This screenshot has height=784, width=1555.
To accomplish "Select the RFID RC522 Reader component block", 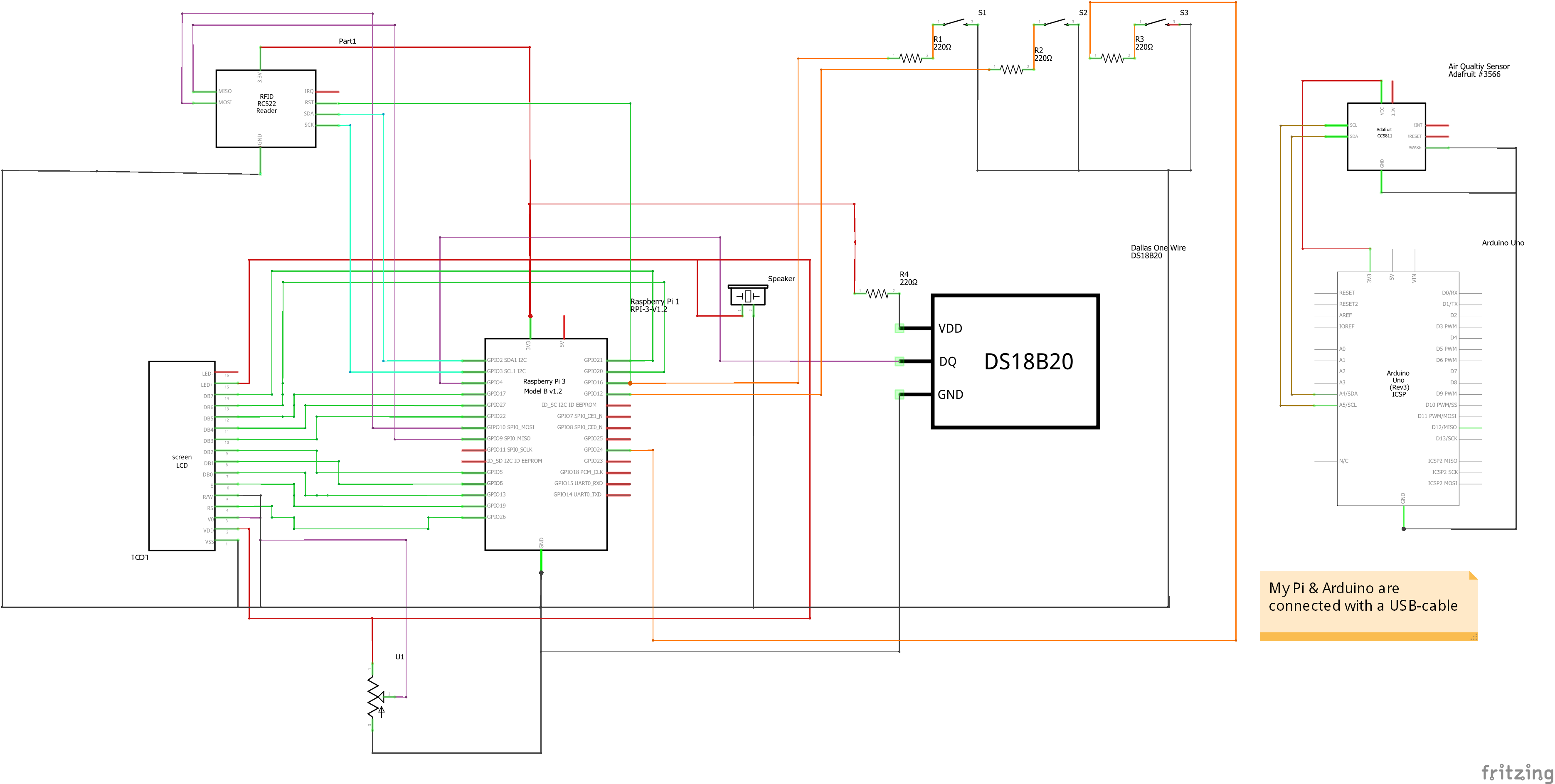I will click(266, 108).
